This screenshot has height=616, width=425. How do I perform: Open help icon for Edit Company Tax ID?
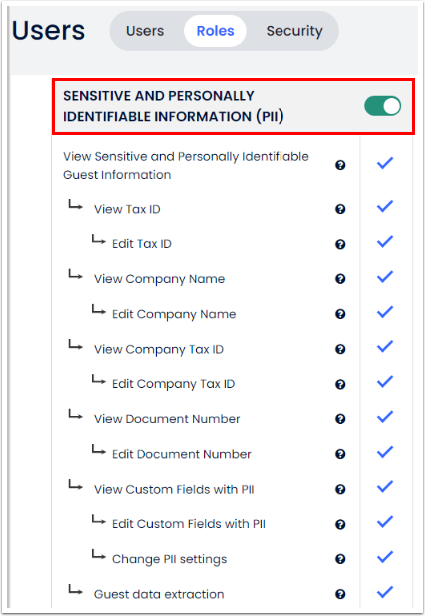(x=340, y=384)
